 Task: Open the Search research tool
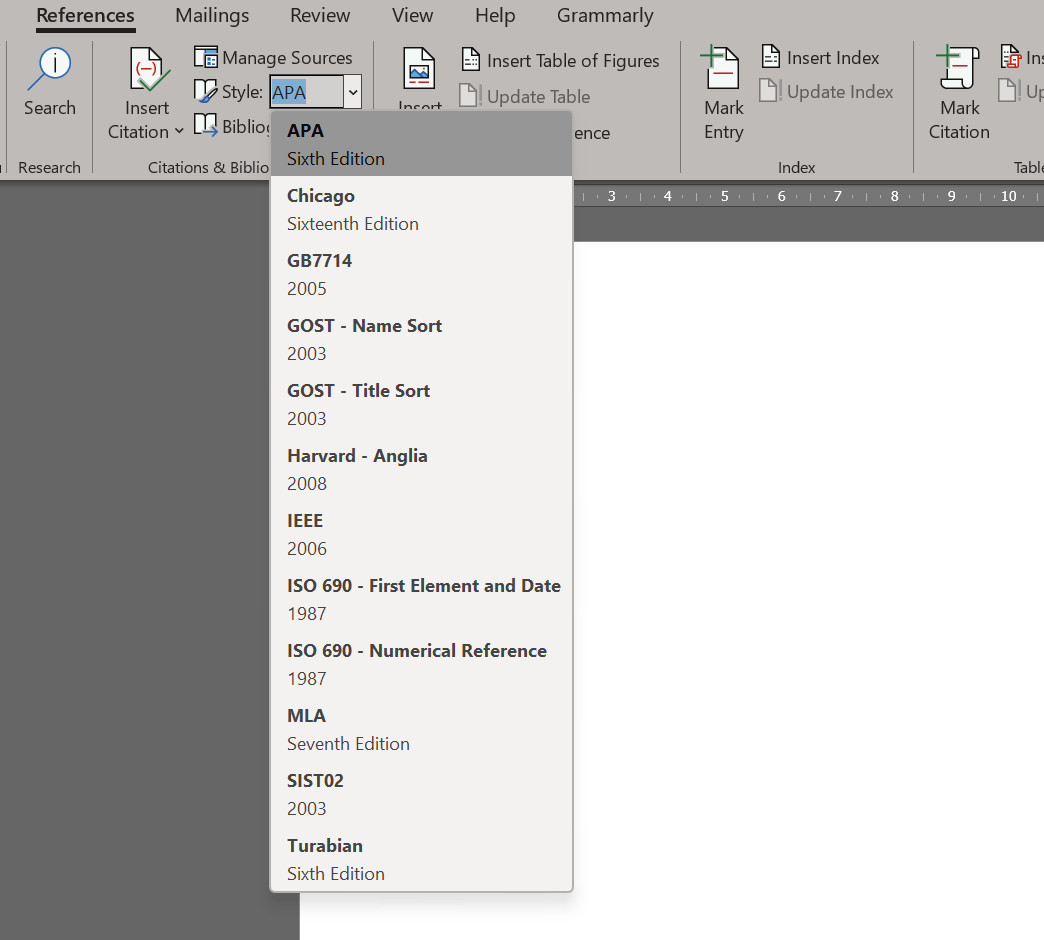click(x=50, y=82)
